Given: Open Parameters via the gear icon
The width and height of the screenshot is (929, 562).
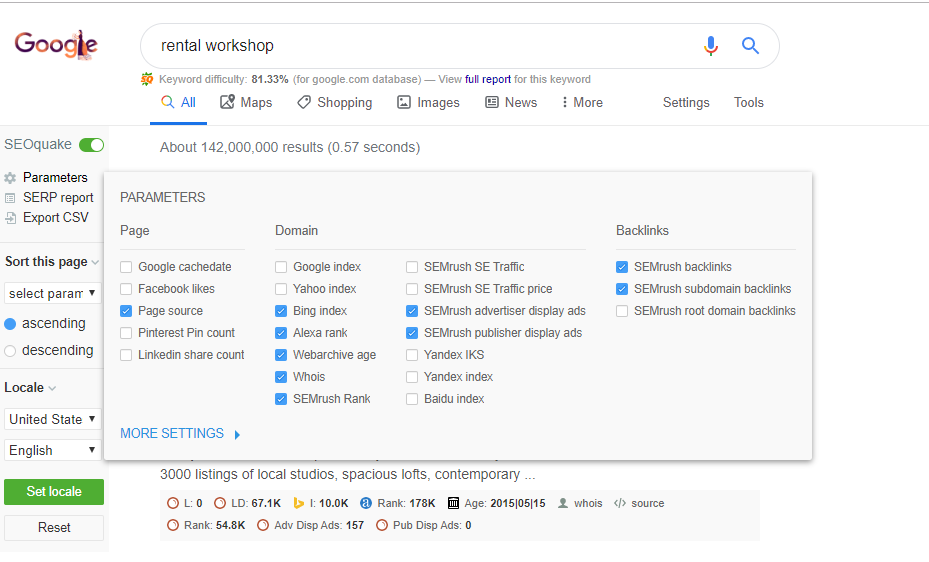Looking at the screenshot, I should 11,178.
